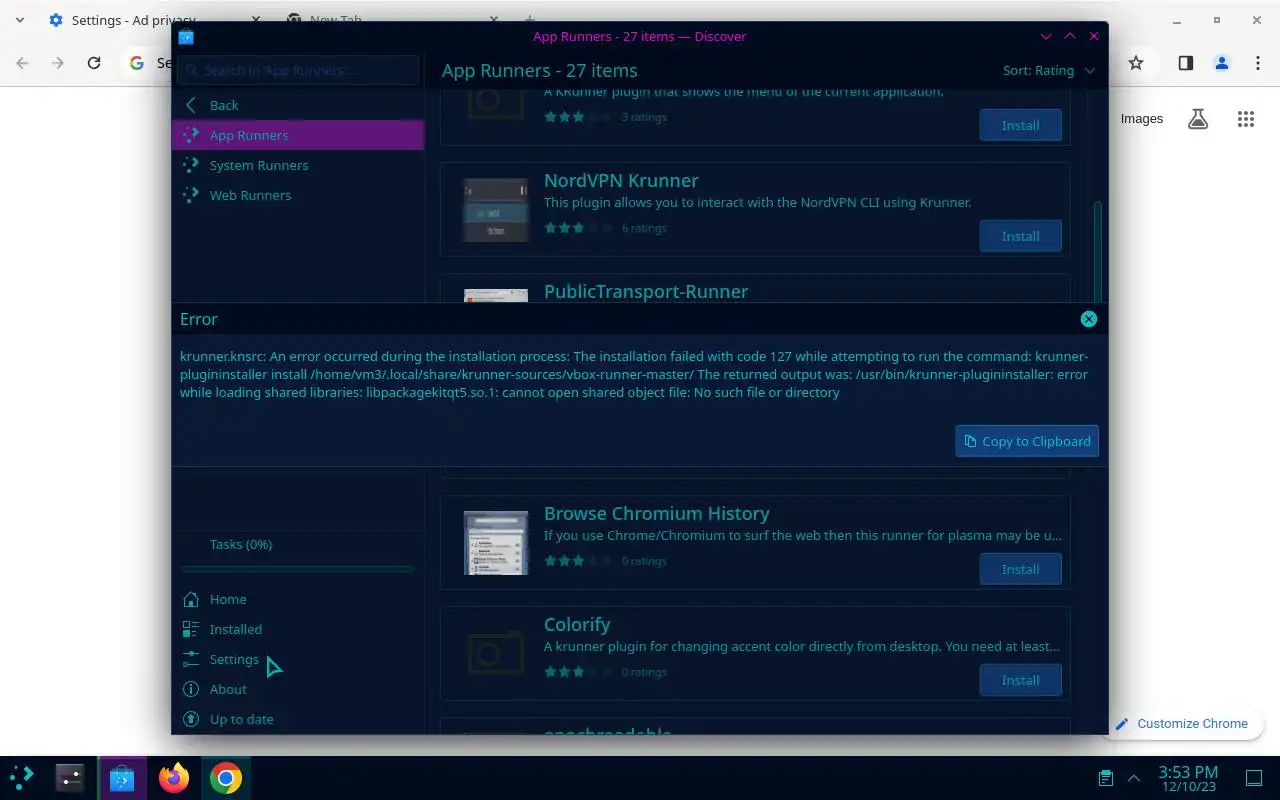The height and width of the screenshot is (800, 1280).
Task: Open the Chrome profile avatar menu
Action: [1221, 63]
